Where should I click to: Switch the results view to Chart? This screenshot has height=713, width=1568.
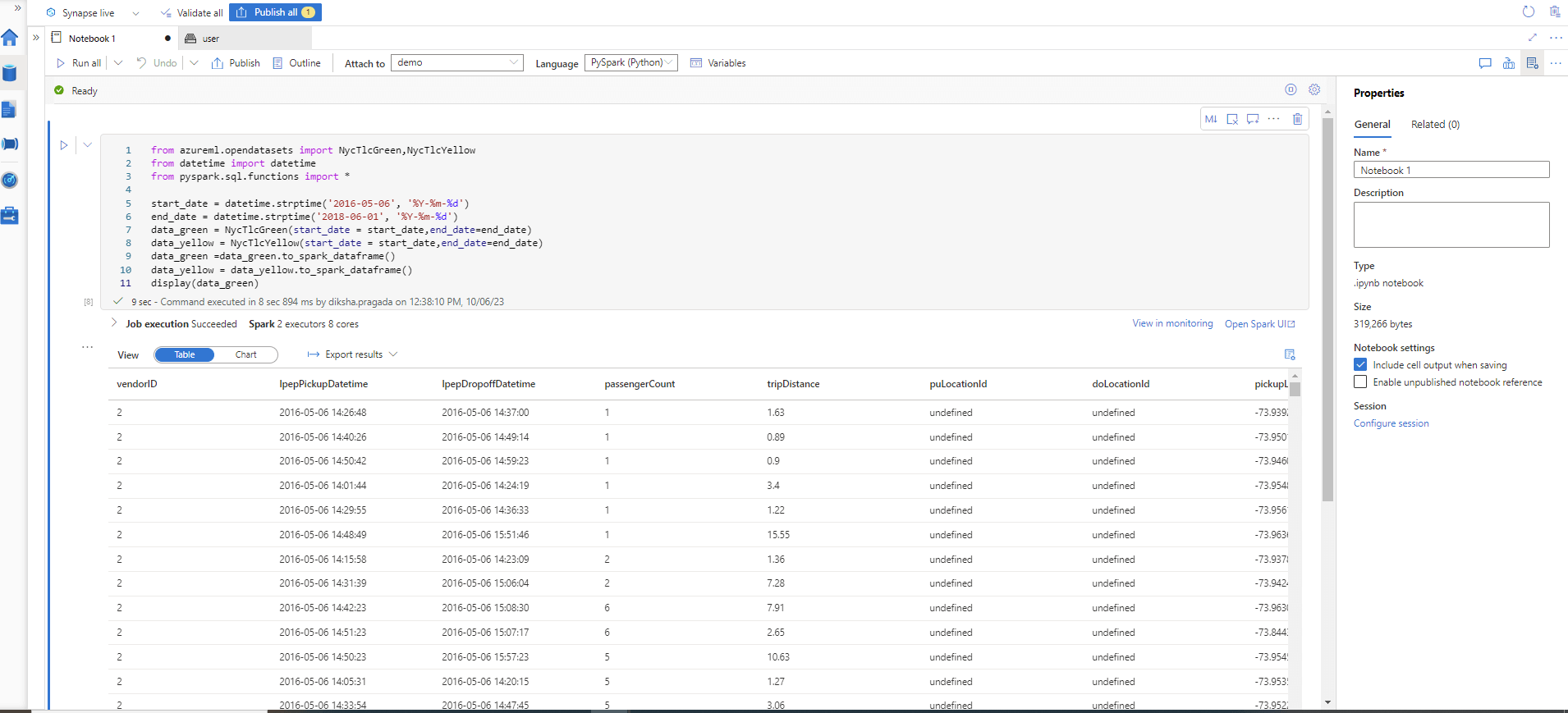246,355
